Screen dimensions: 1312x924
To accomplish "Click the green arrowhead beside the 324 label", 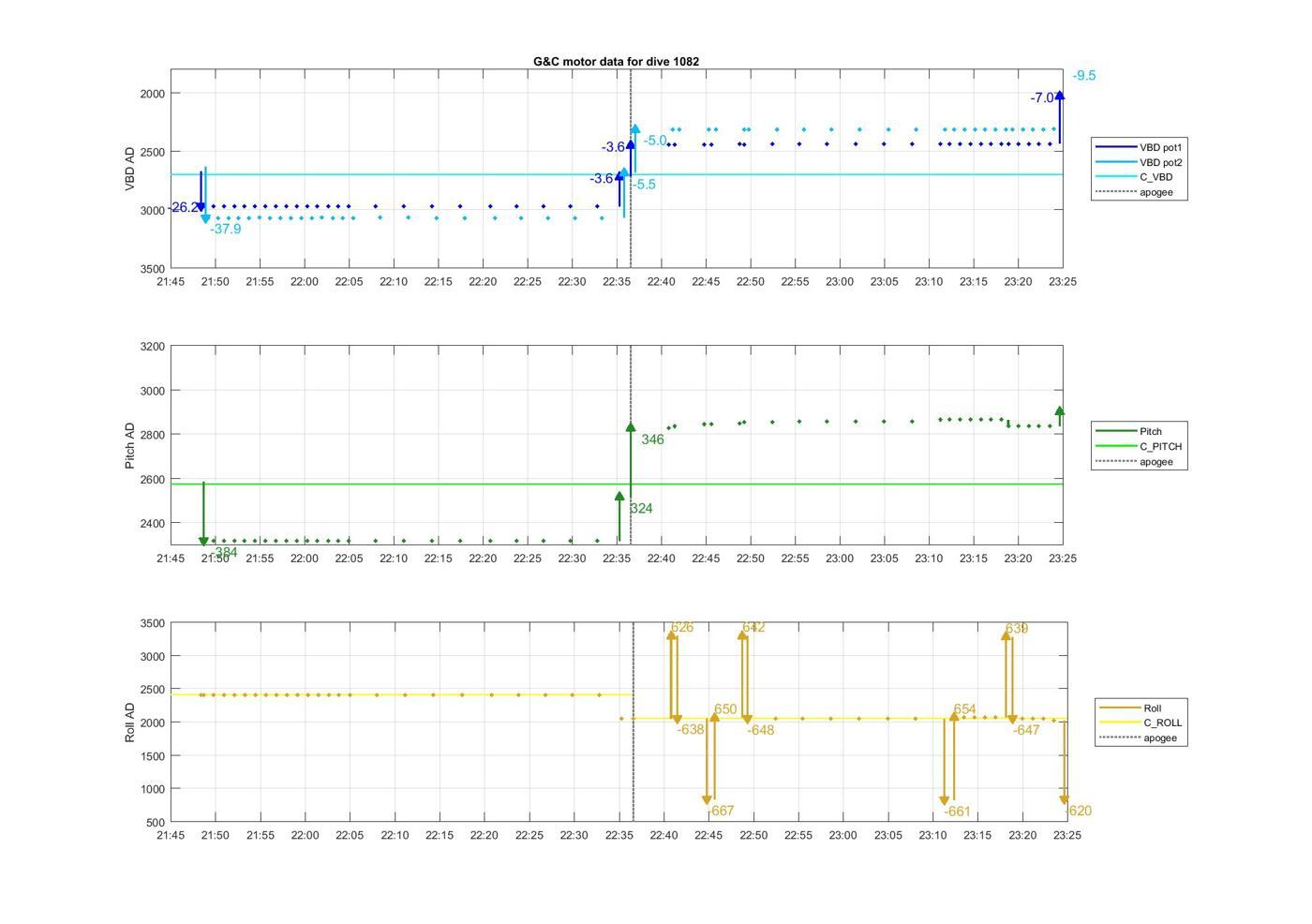I will coord(619,496).
